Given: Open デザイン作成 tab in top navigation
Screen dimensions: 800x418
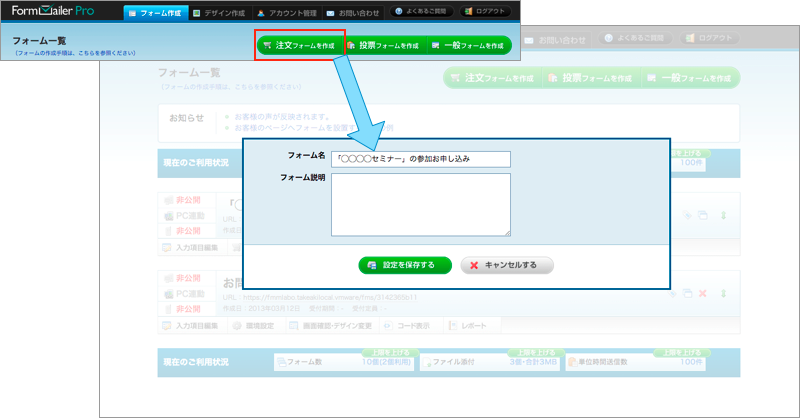Looking at the screenshot, I should [219, 13].
